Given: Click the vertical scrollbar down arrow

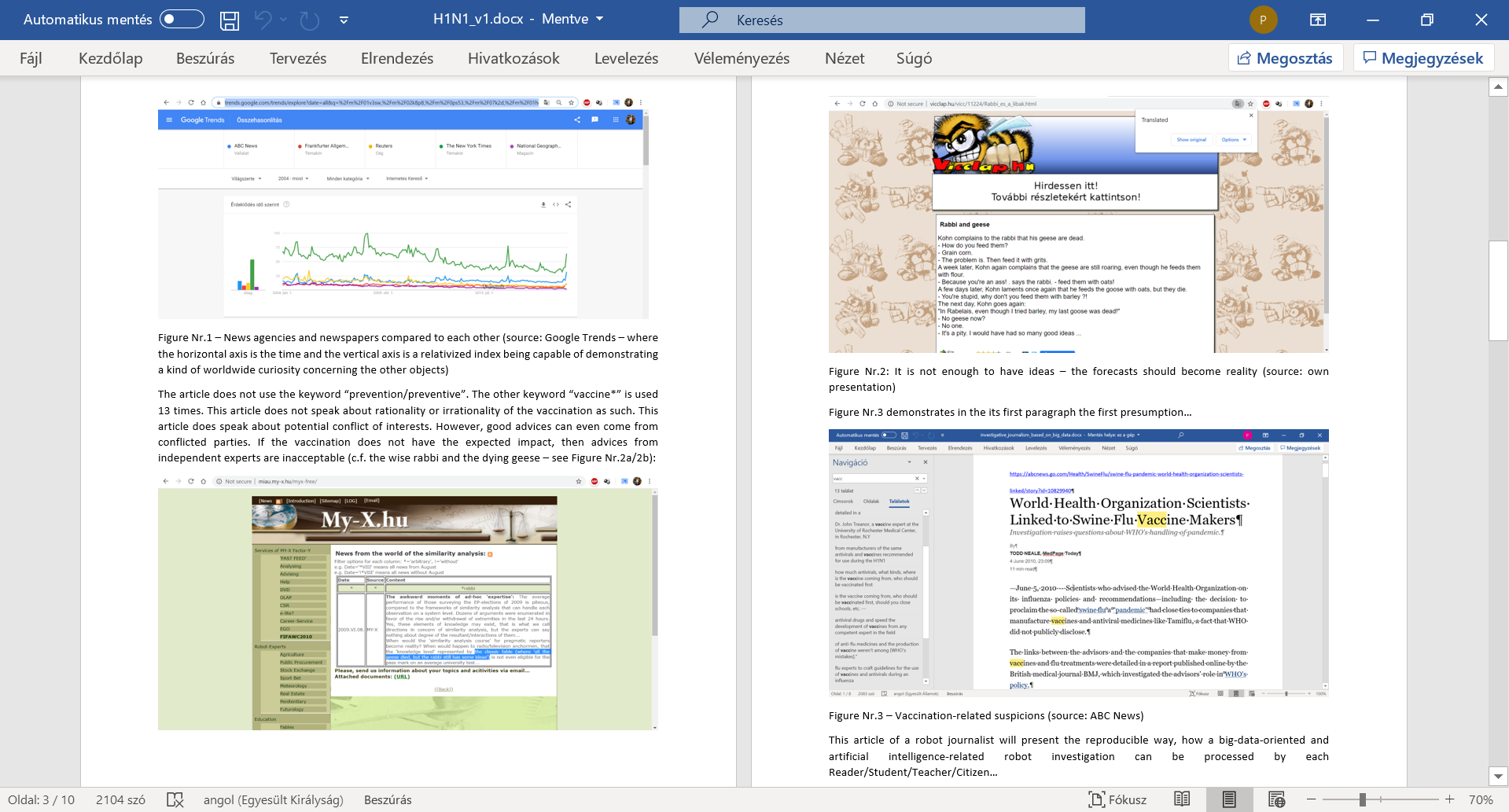Looking at the screenshot, I should [x=1498, y=776].
